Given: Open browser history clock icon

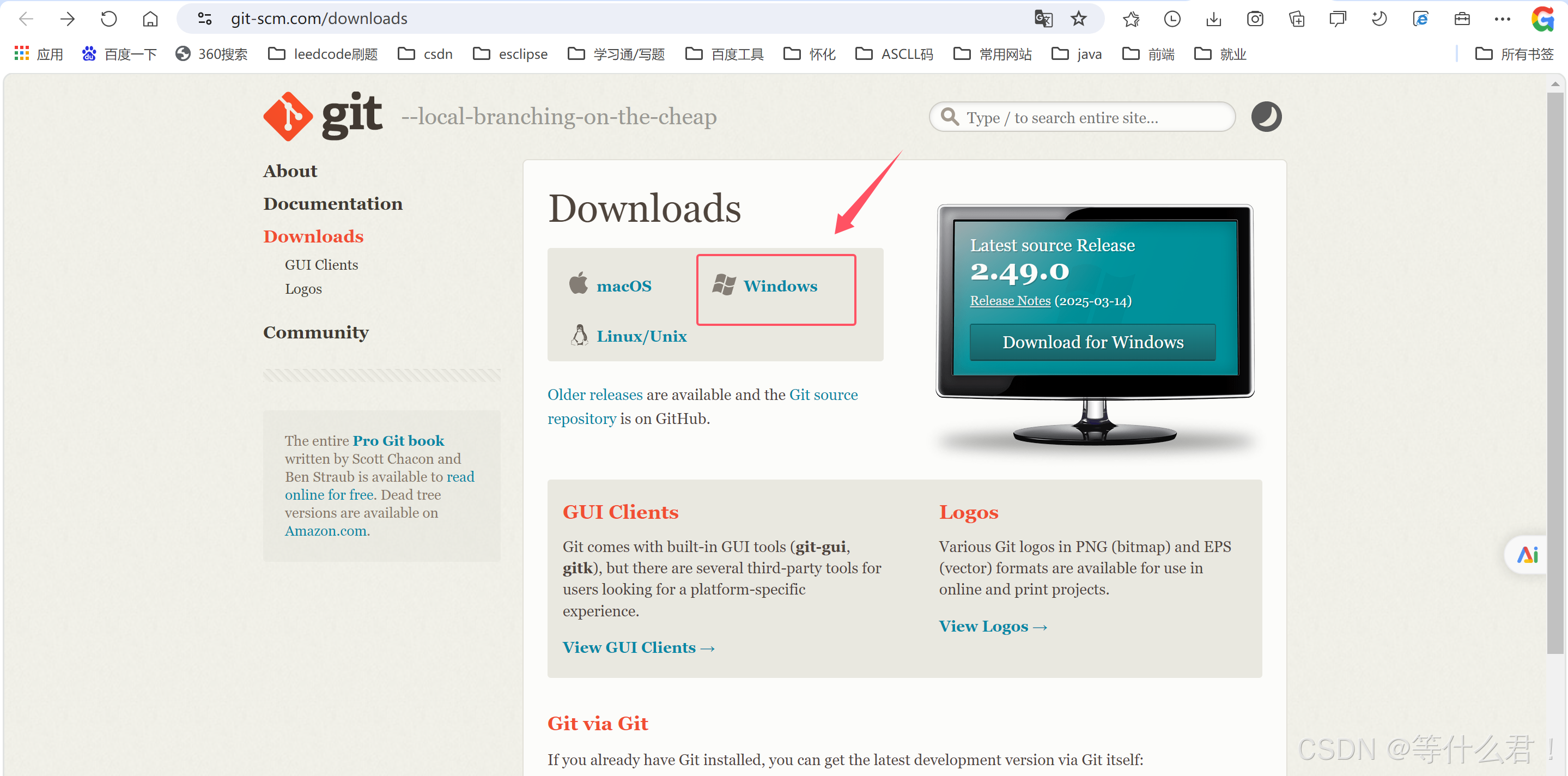Looking at the screenshot, I should point(1172,19).
